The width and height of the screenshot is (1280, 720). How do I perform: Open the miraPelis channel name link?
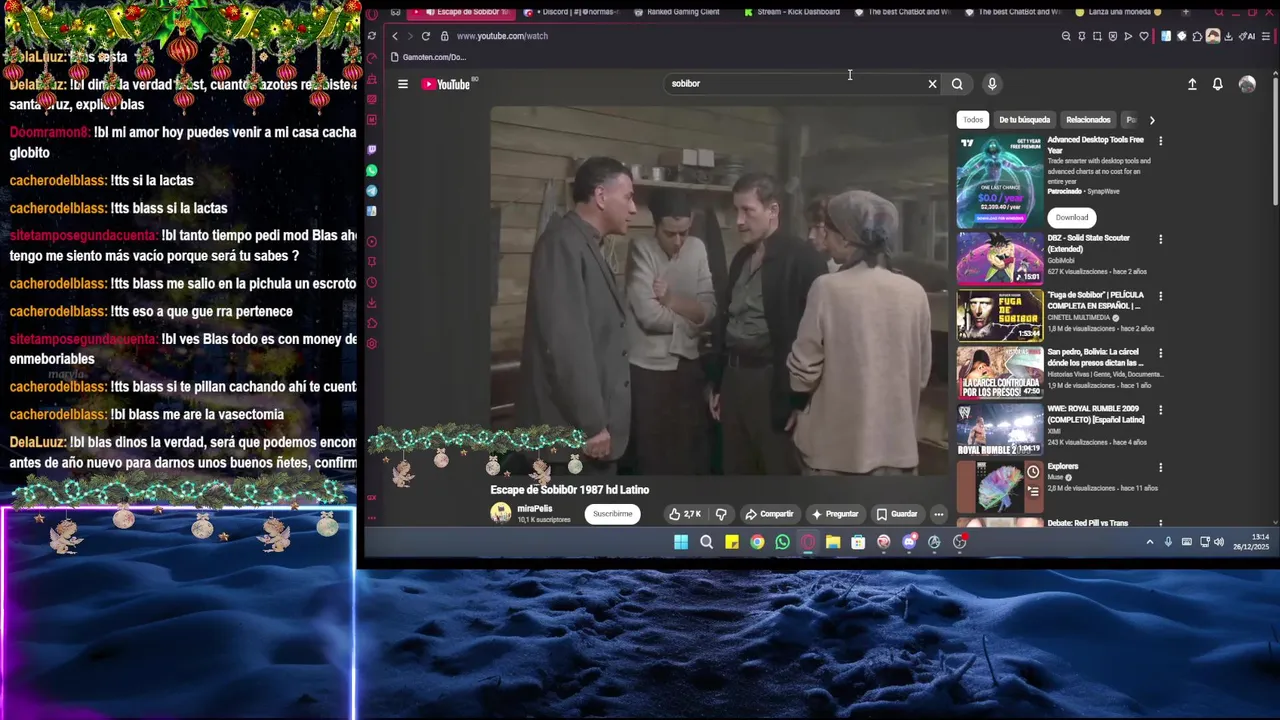point(535,509)
